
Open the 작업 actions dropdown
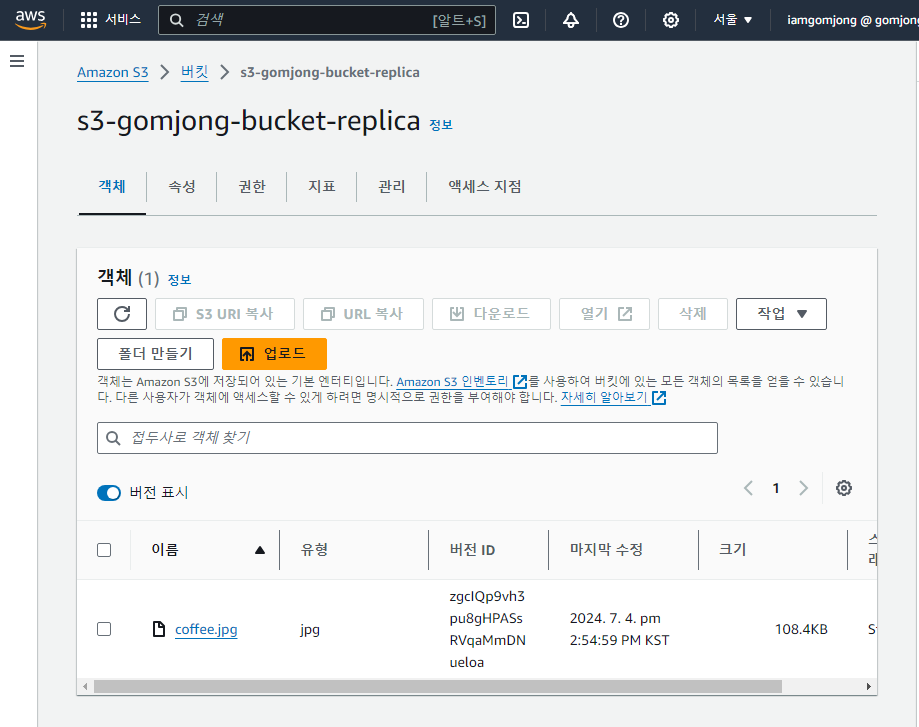click(781, 314)
